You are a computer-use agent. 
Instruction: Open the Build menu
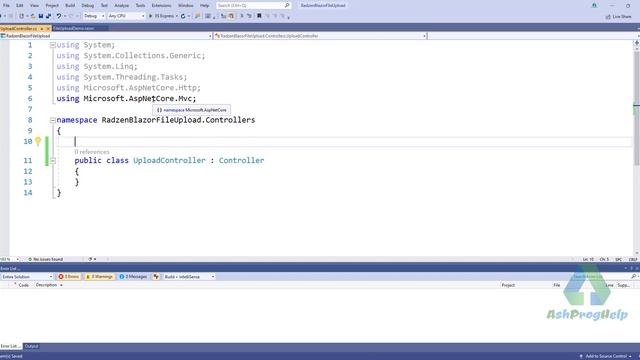[70, 5]
